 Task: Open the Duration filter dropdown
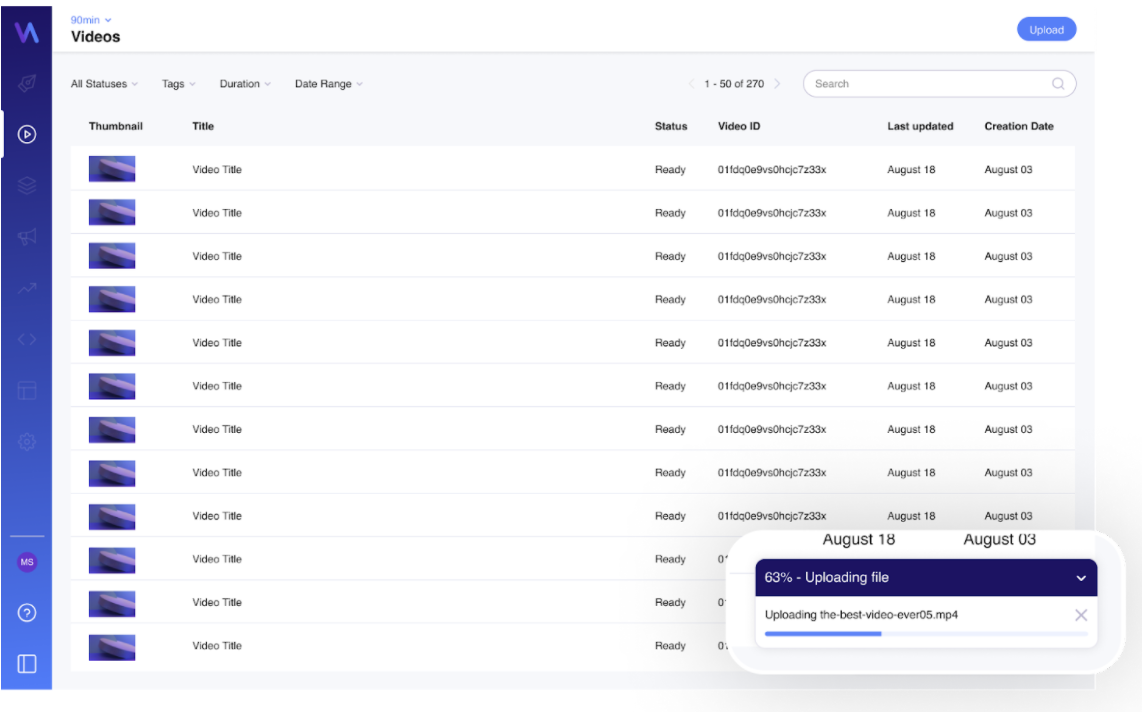pos(245,84)
